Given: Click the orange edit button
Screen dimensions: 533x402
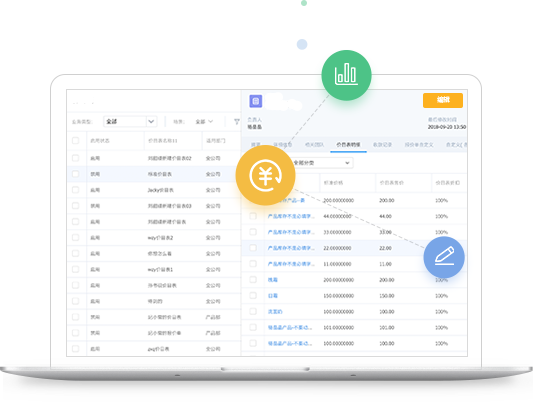Looking at the screenshot, I should click(443, 100).
